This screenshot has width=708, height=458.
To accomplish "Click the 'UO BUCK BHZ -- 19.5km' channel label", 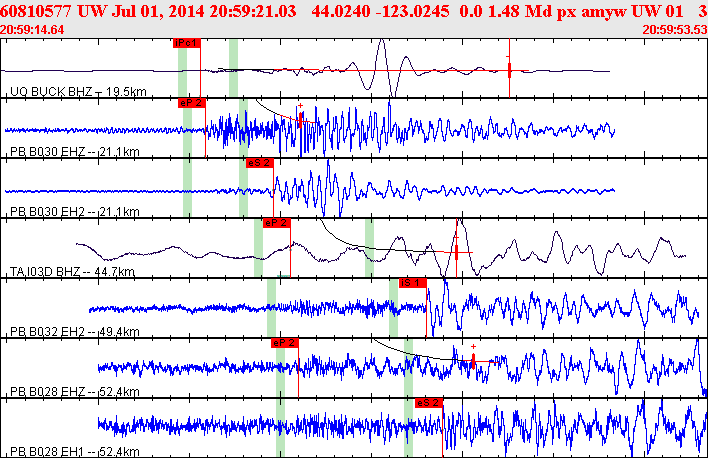I will point(78,92).
